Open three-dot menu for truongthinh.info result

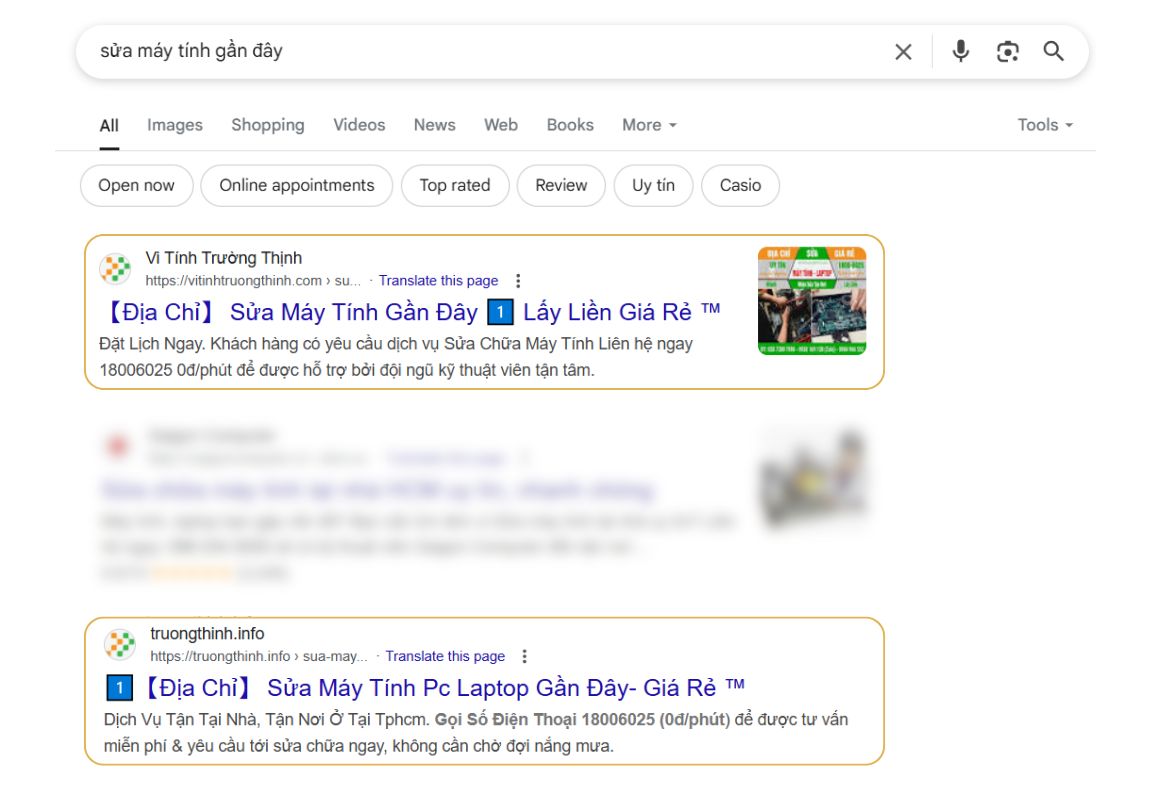coord(524,656)
